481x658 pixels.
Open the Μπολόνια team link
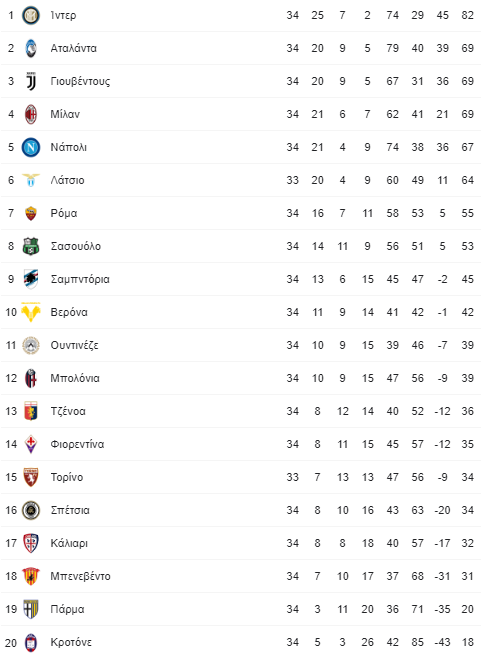pyautogui.click(x=75, y=378)
